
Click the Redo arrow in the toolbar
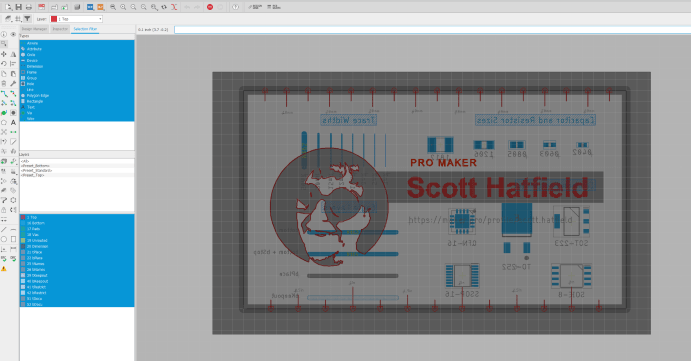click(x=197, y=7)
